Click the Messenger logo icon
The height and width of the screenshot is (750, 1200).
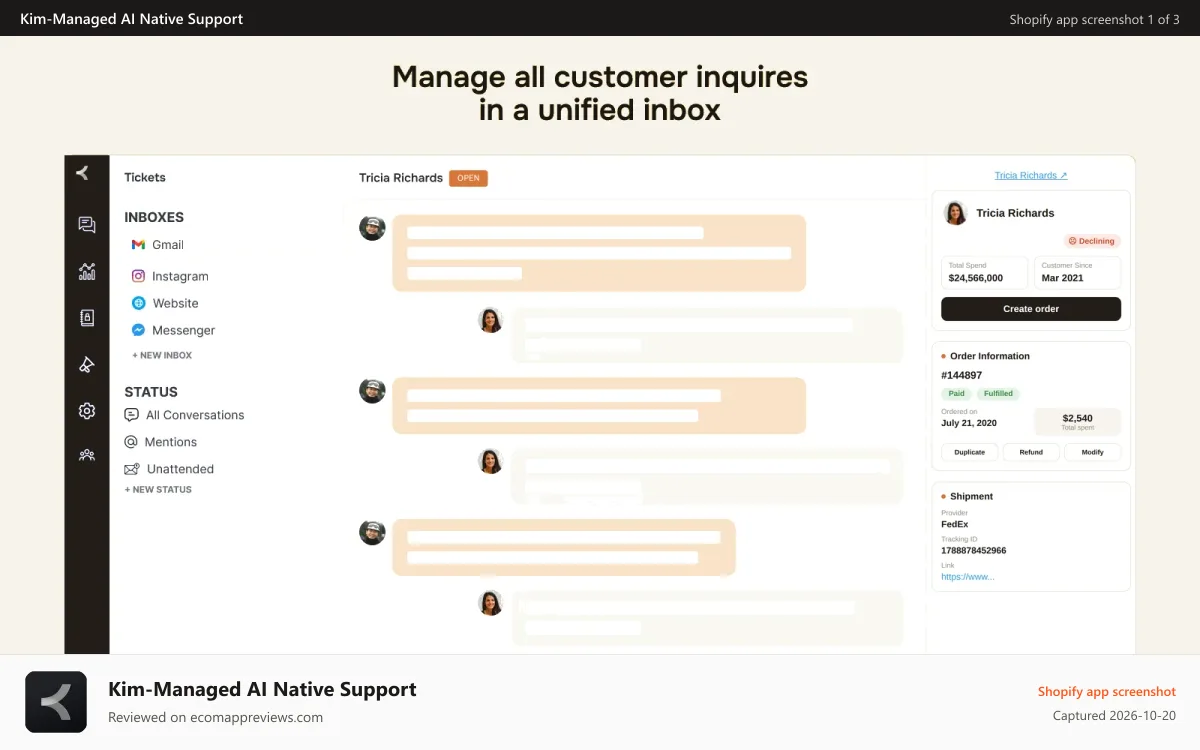coord(138,330)
